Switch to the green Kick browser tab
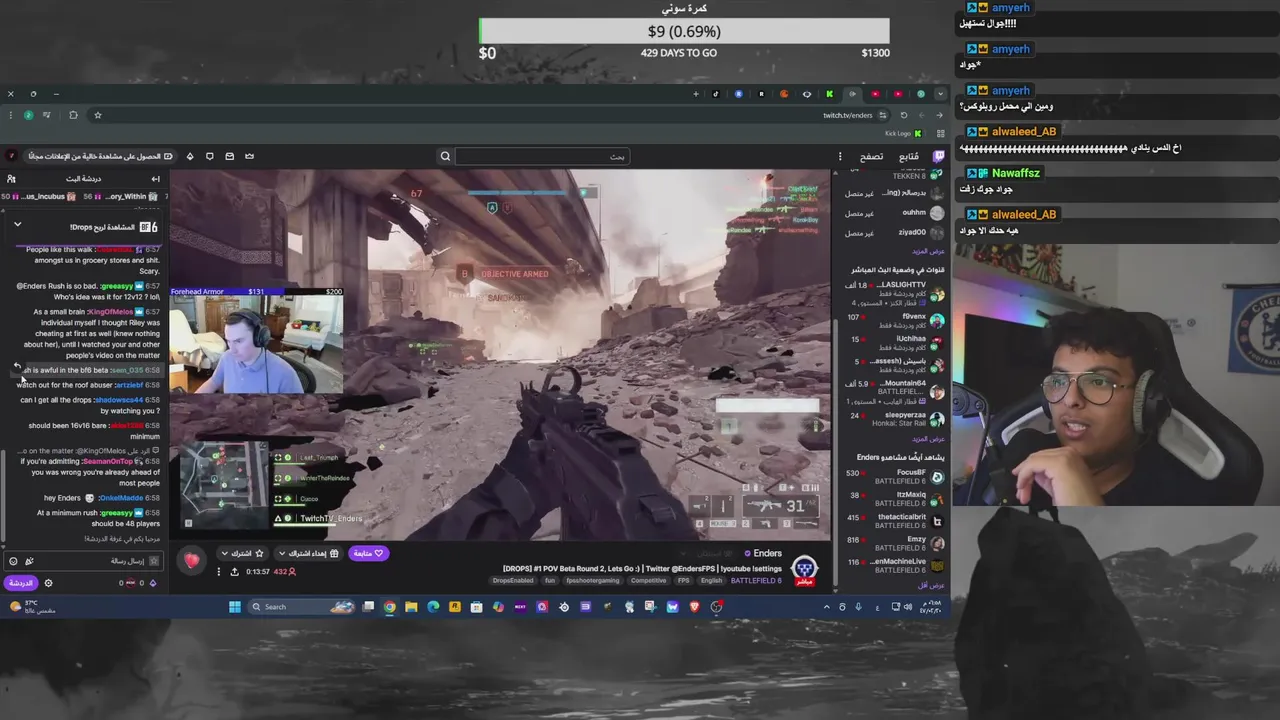The image size is (1280, 720). click(x=830, y=94)
